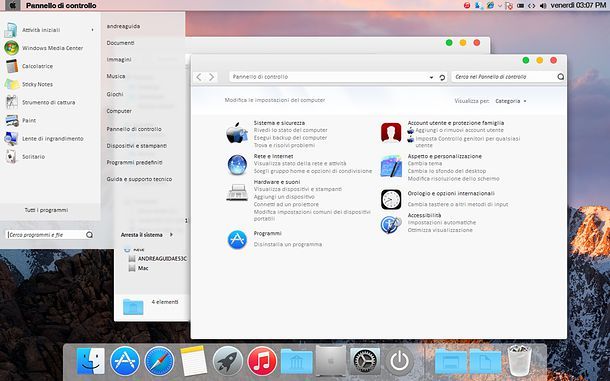
Task: Open library folder icon in dock
Action: (x=296, y=361)
